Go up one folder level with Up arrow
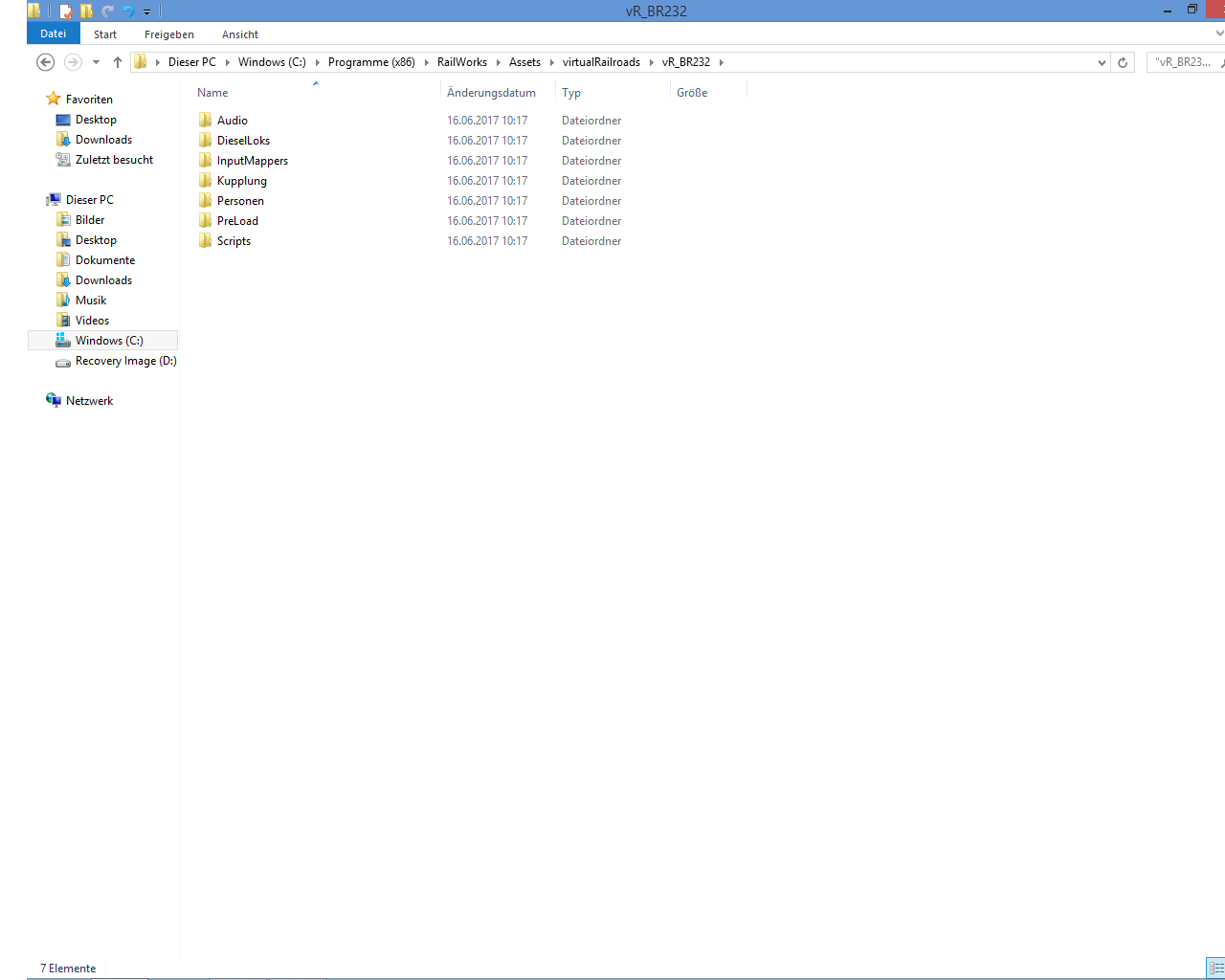1225x980 pixels. 118,62
